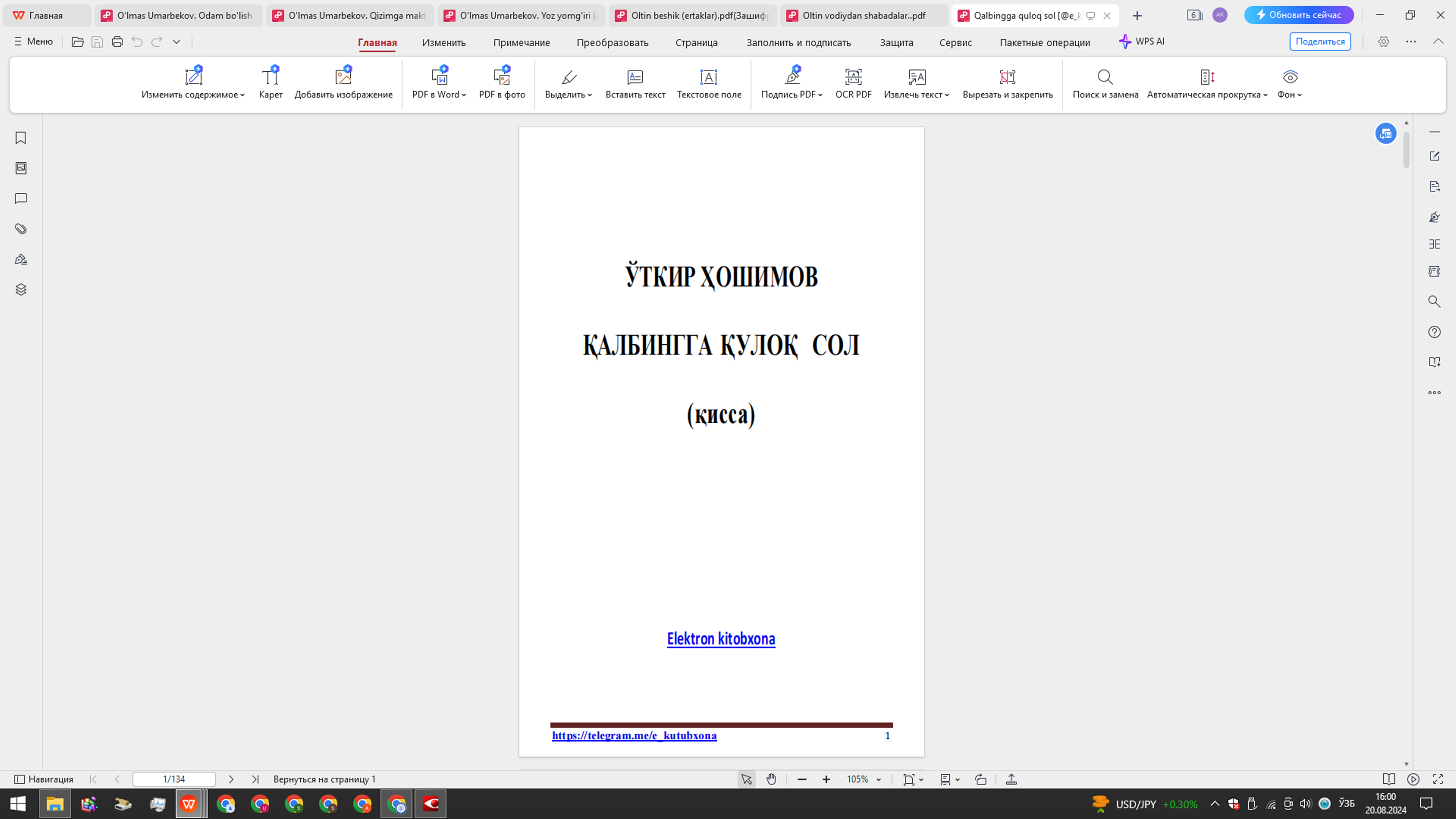The width and height of the screenshot is (1456, 819).
Task: Click the search magnifier in right sidebar
Action: point(1434,301)
